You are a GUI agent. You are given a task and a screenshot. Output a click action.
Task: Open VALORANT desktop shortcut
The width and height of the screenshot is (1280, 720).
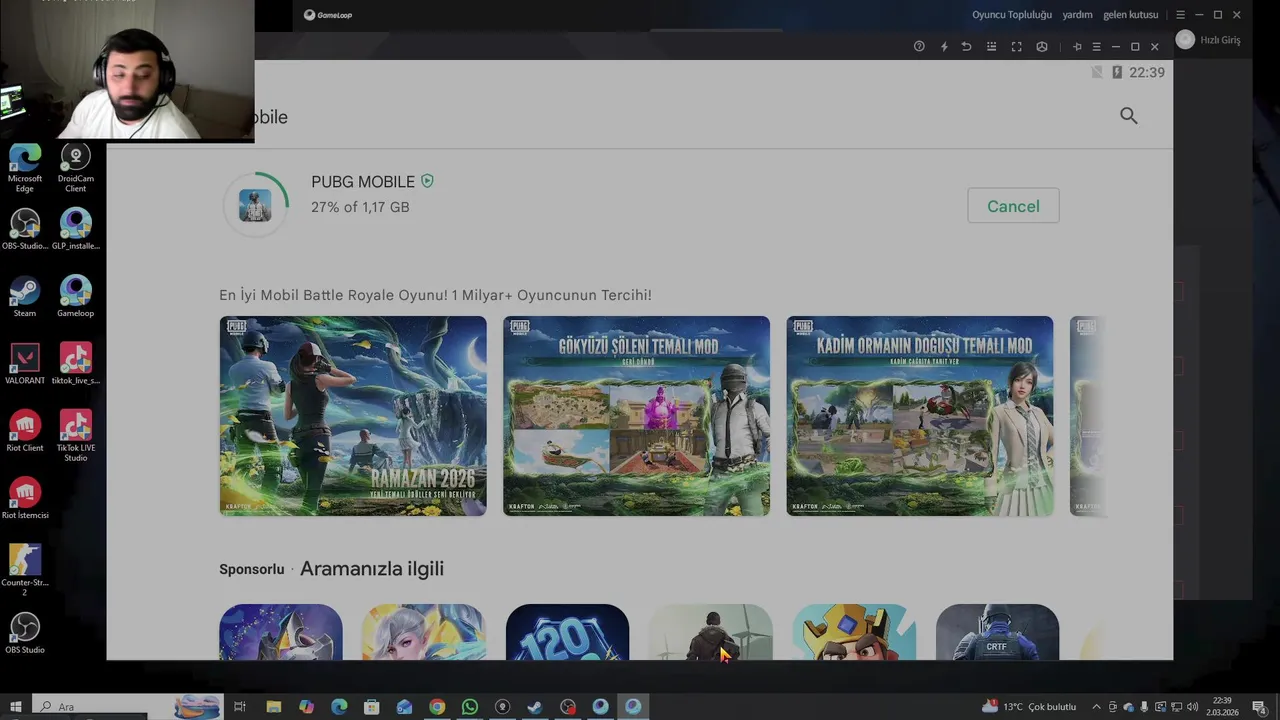tap(25, 364)
